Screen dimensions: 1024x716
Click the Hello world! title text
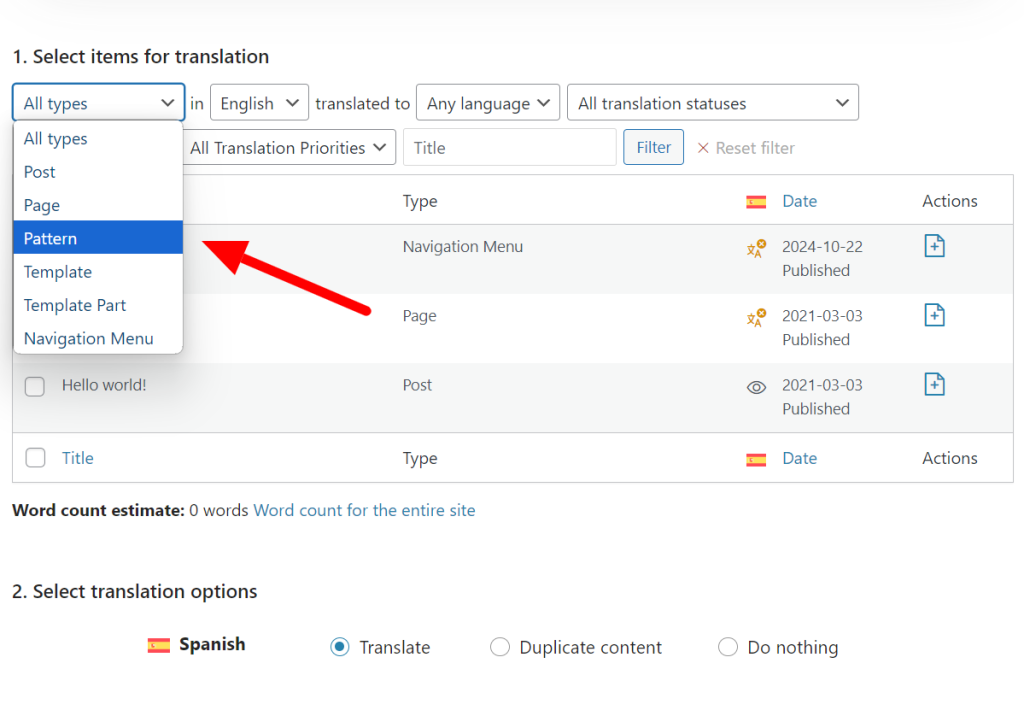104,385
